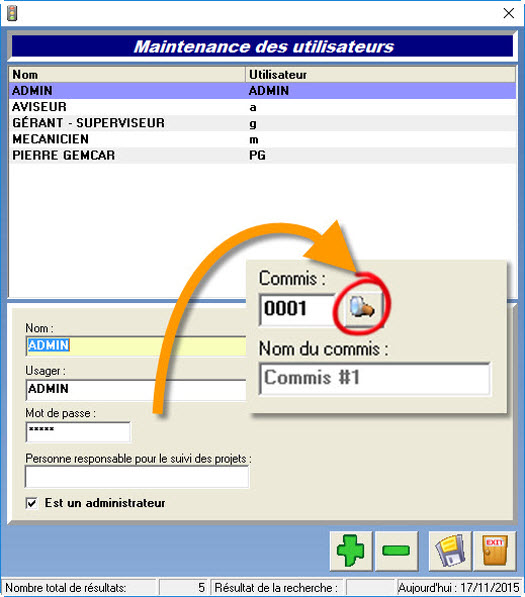Save changes with the floppy disk icon

pos(450,551)
